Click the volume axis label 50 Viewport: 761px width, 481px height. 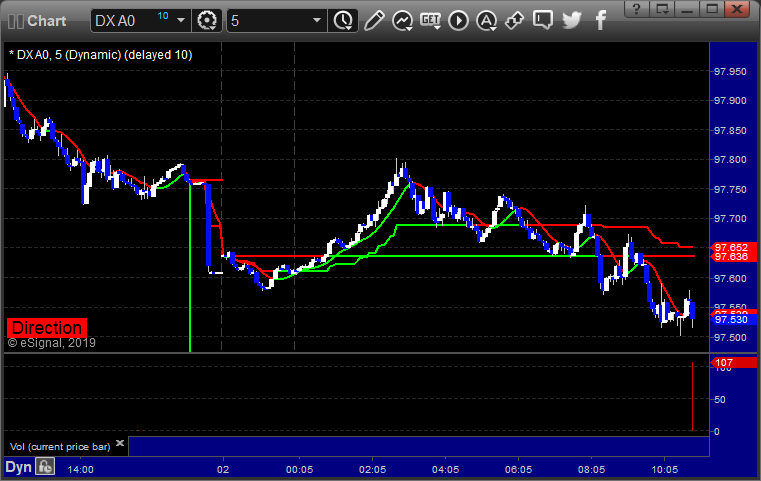coord(720,399)
